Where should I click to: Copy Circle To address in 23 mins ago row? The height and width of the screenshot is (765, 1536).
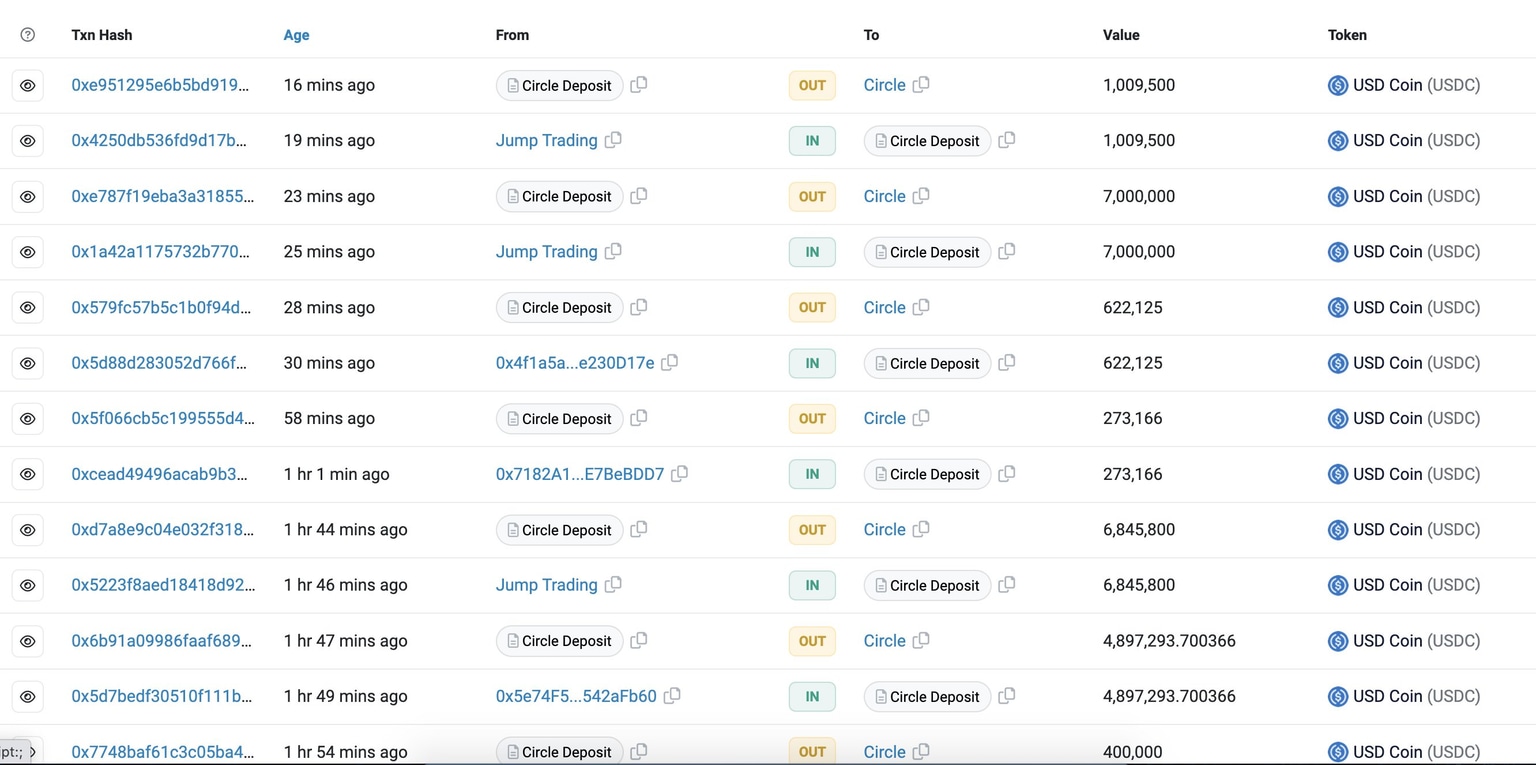[921, 196]
